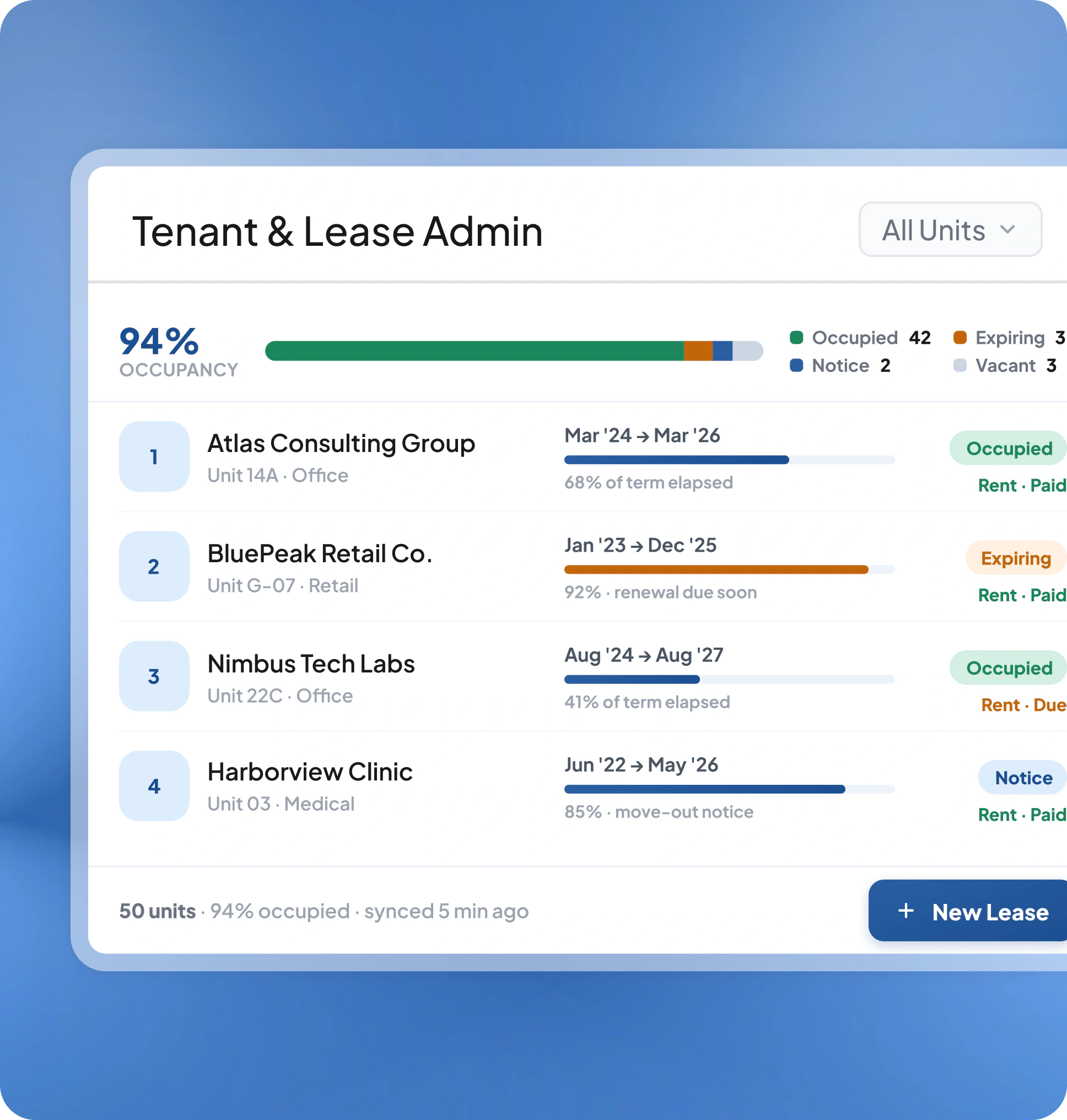
Task: Click Rent Due status for Nimbus Tech Labs
Action: click(x=1024, y=705)
